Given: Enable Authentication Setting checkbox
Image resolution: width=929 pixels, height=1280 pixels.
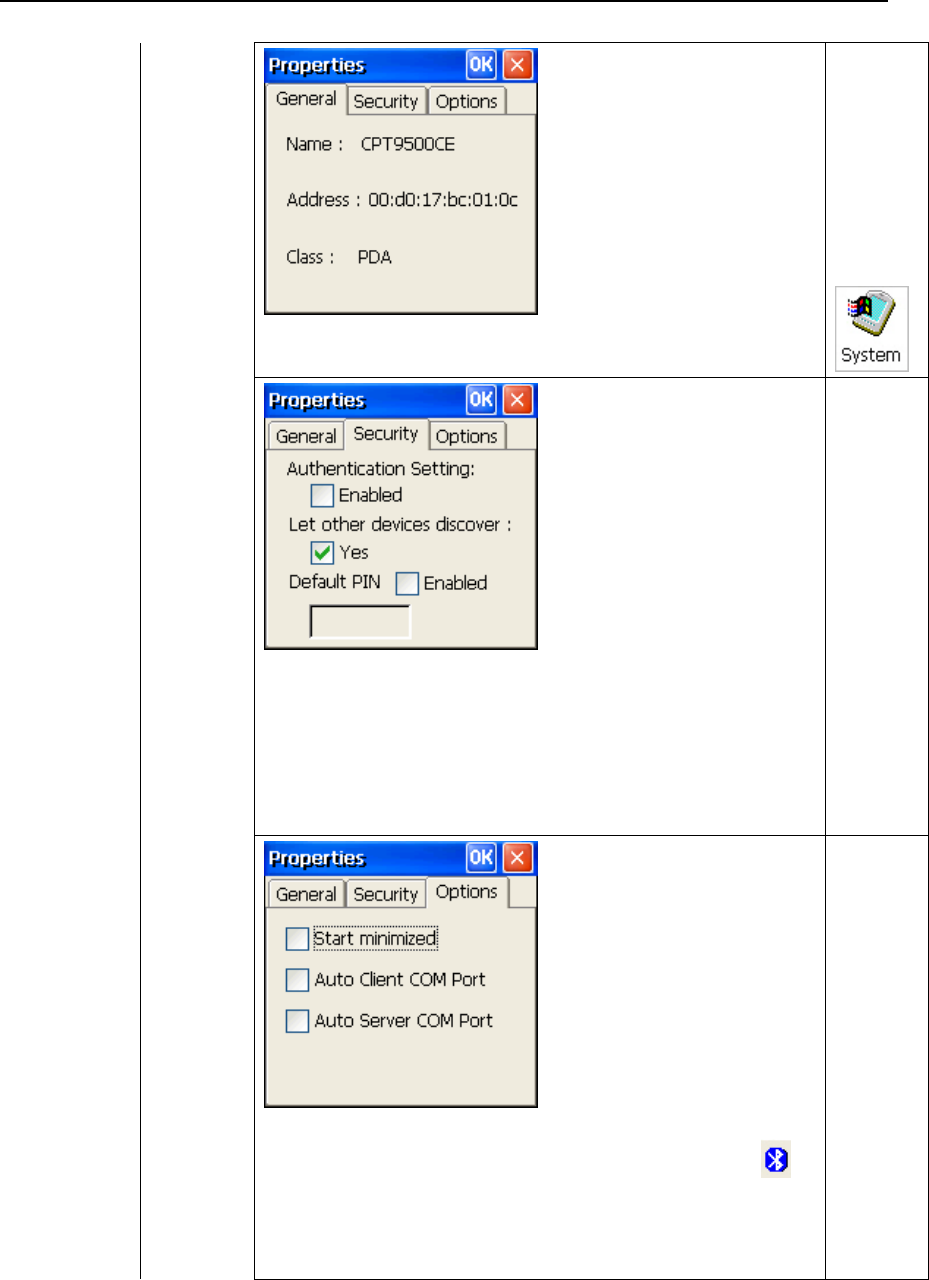Looking at the screenshot, I should pos(323,494).
